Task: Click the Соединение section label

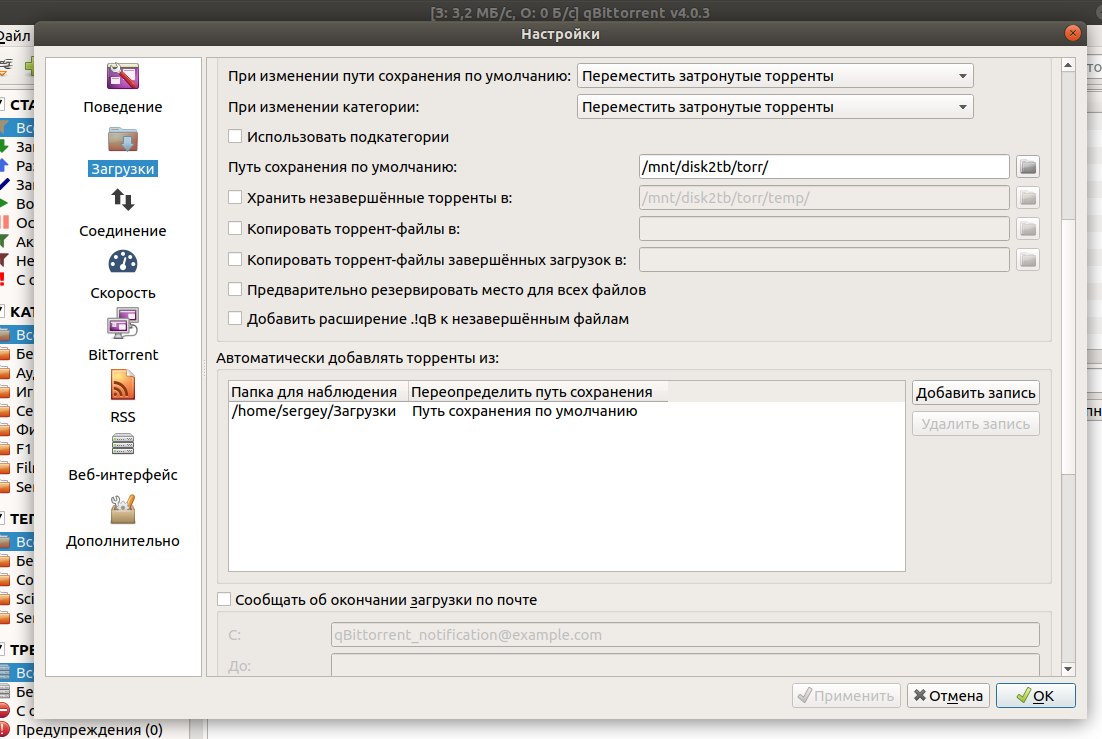Action: (122, 231)
